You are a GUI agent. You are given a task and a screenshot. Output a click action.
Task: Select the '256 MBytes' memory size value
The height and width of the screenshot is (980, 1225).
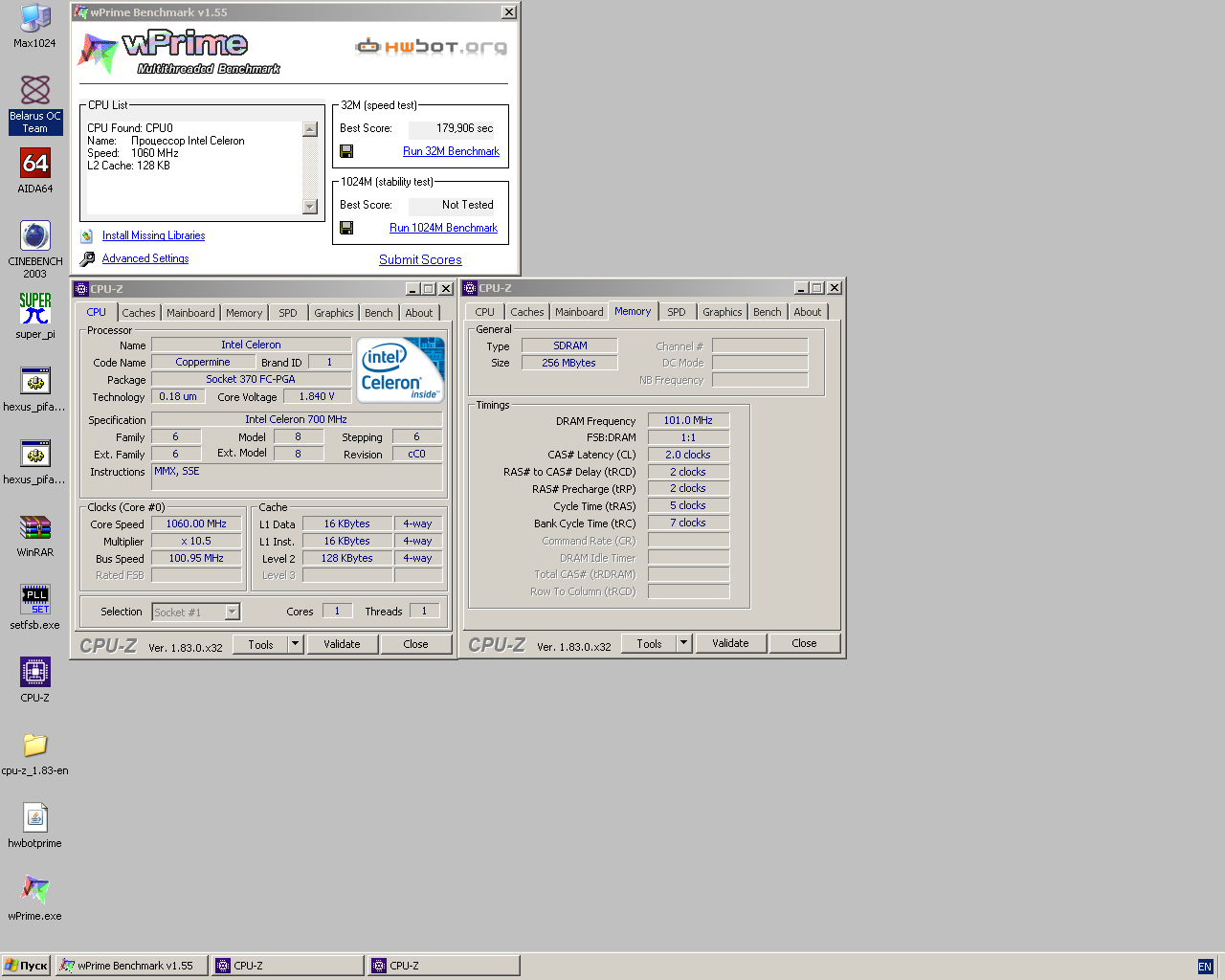tap(568, 363)
